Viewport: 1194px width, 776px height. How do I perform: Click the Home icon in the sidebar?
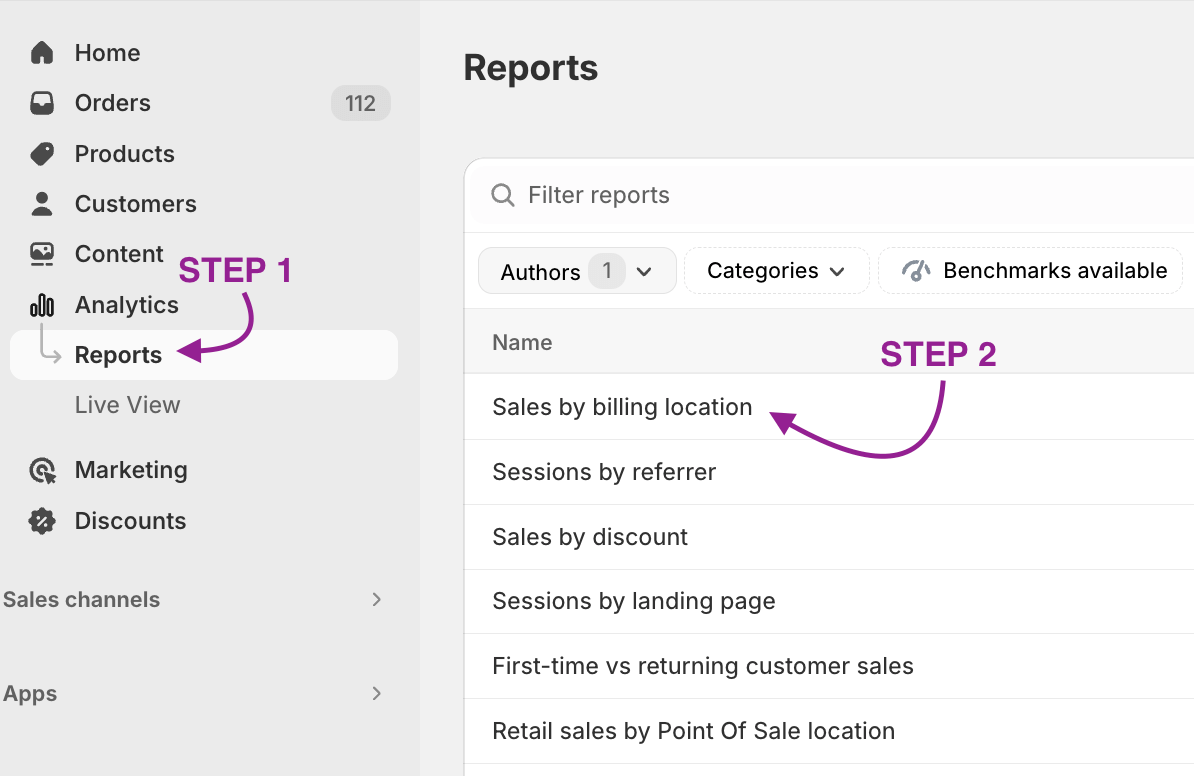click(40, 52)
